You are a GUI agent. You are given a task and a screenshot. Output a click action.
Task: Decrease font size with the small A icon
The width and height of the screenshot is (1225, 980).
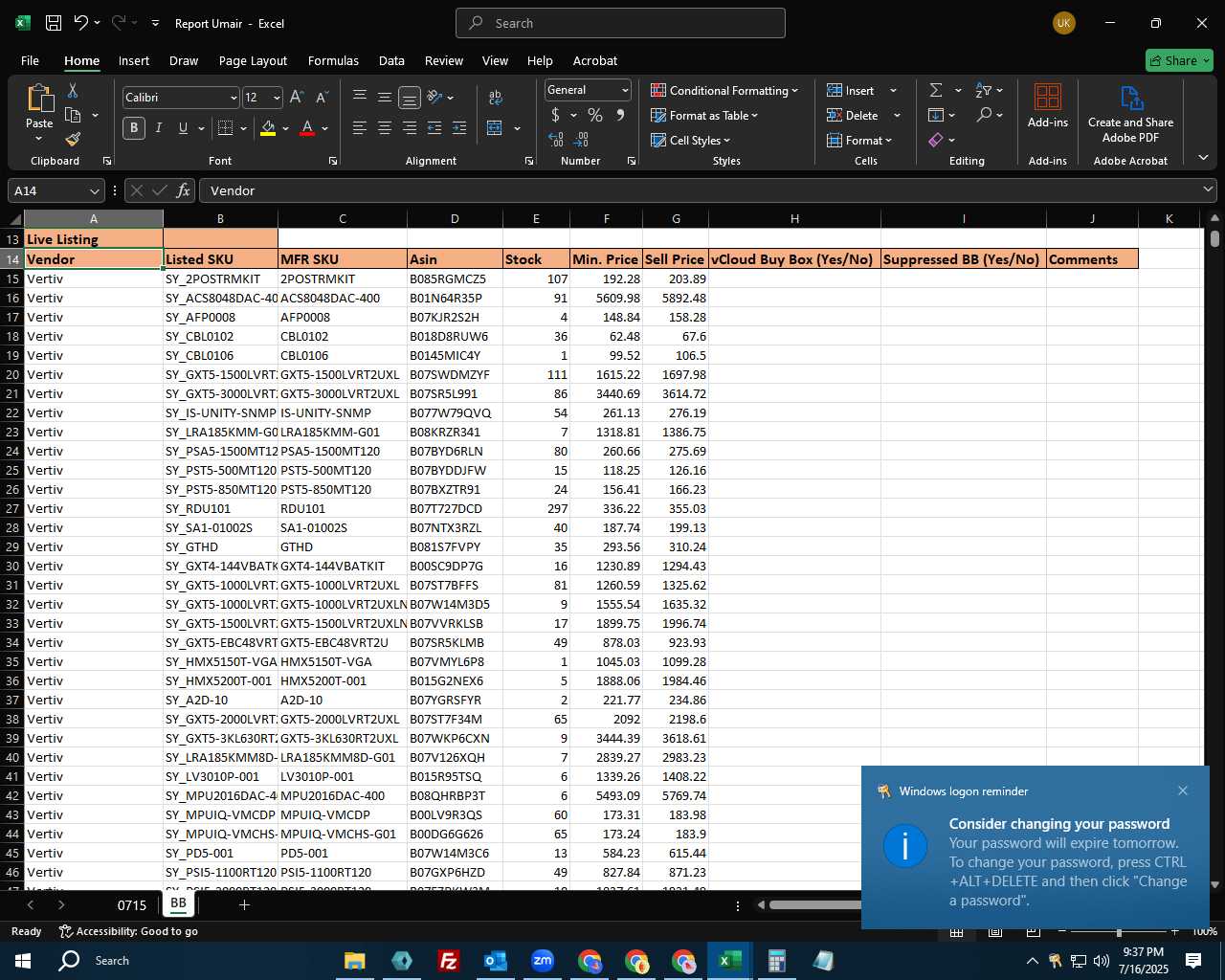(x=322, y=98)
